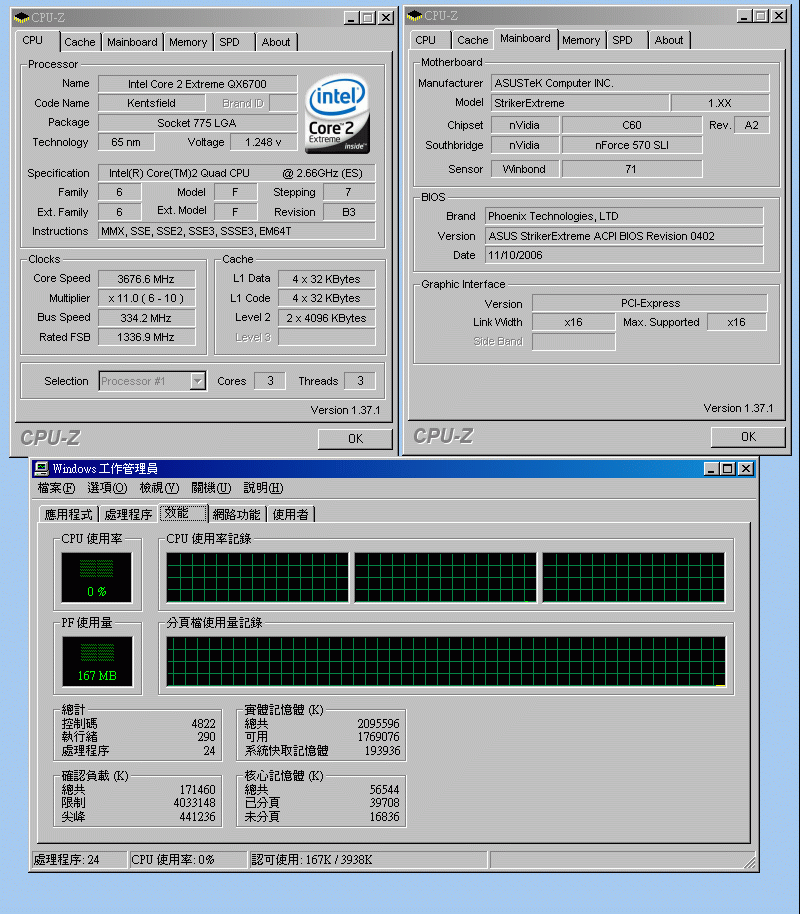Click status bar 認可使用: 167K / 3938K
Viewport: 800px width, 914px height.
click(369, 860)
